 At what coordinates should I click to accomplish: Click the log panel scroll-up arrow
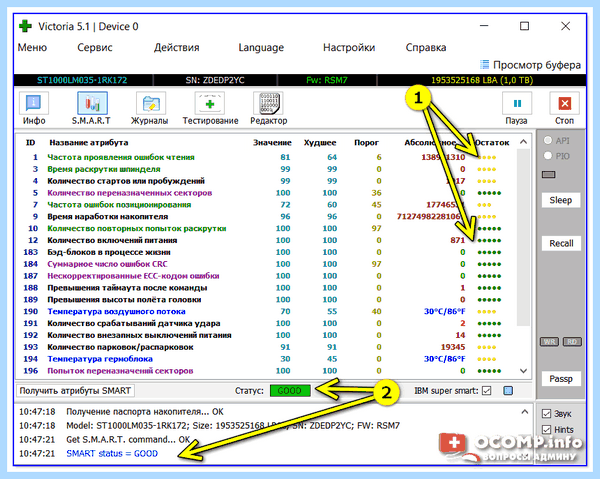(524, 412)
